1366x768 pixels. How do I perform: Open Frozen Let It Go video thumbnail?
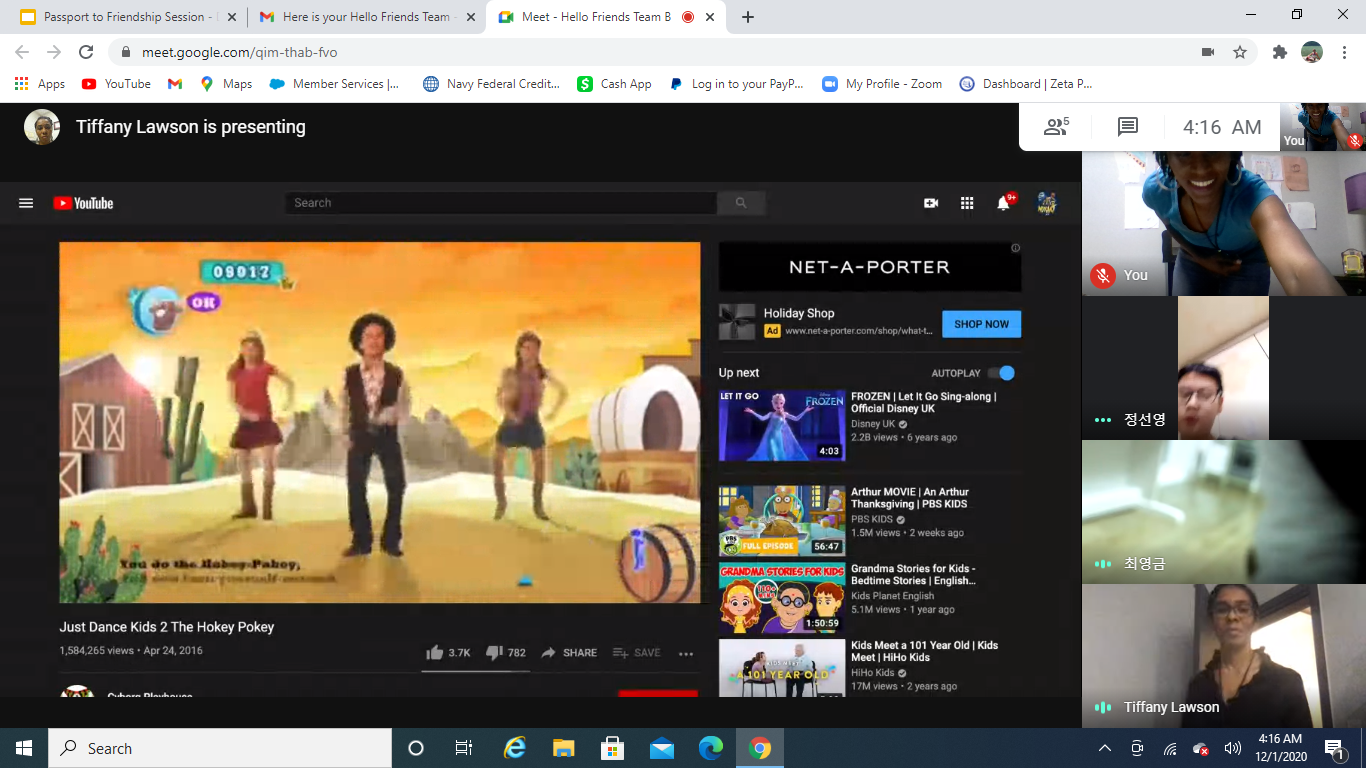[x=782, y=425]
